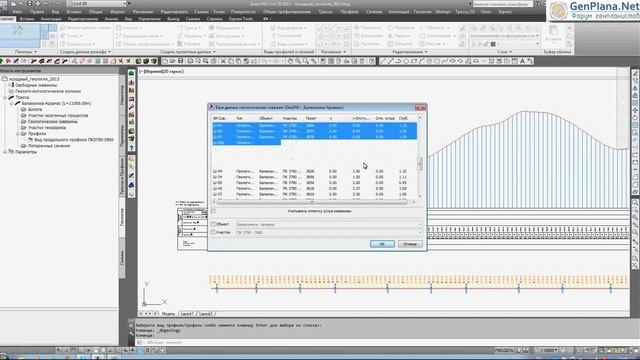
Task: Click the blue pencil icon in geology toolbar
Action: pyautogui.click(x=16, y=61)
